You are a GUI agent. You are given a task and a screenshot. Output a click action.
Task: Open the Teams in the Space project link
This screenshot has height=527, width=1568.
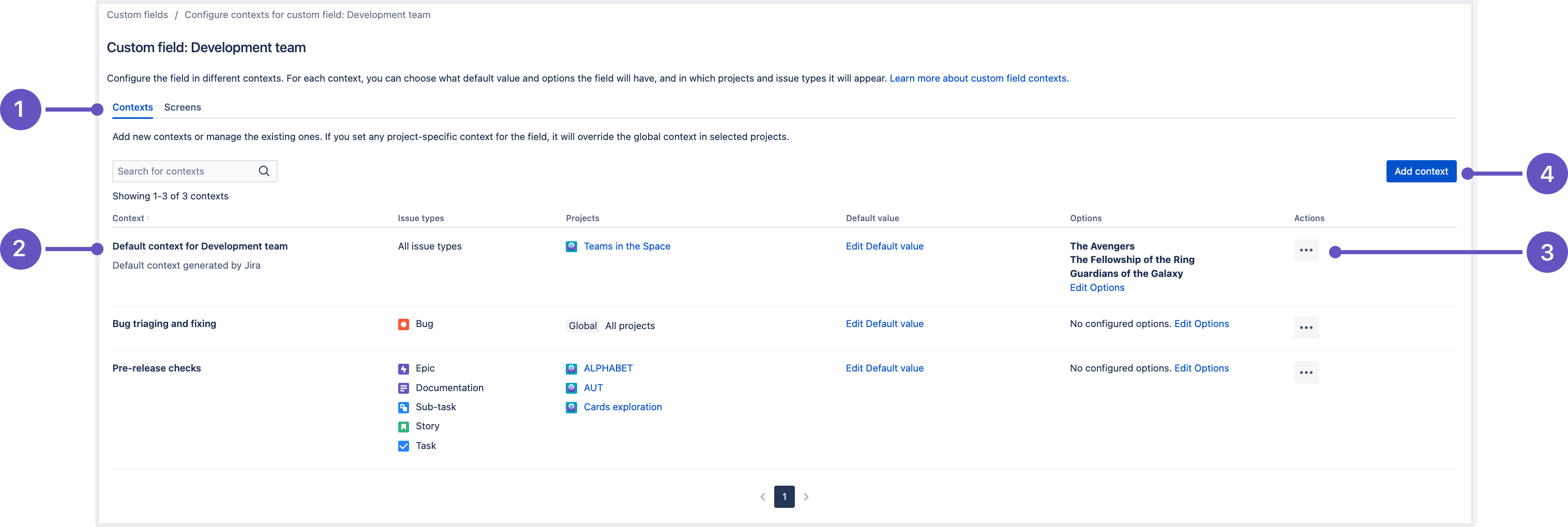[x=627, y=246]
